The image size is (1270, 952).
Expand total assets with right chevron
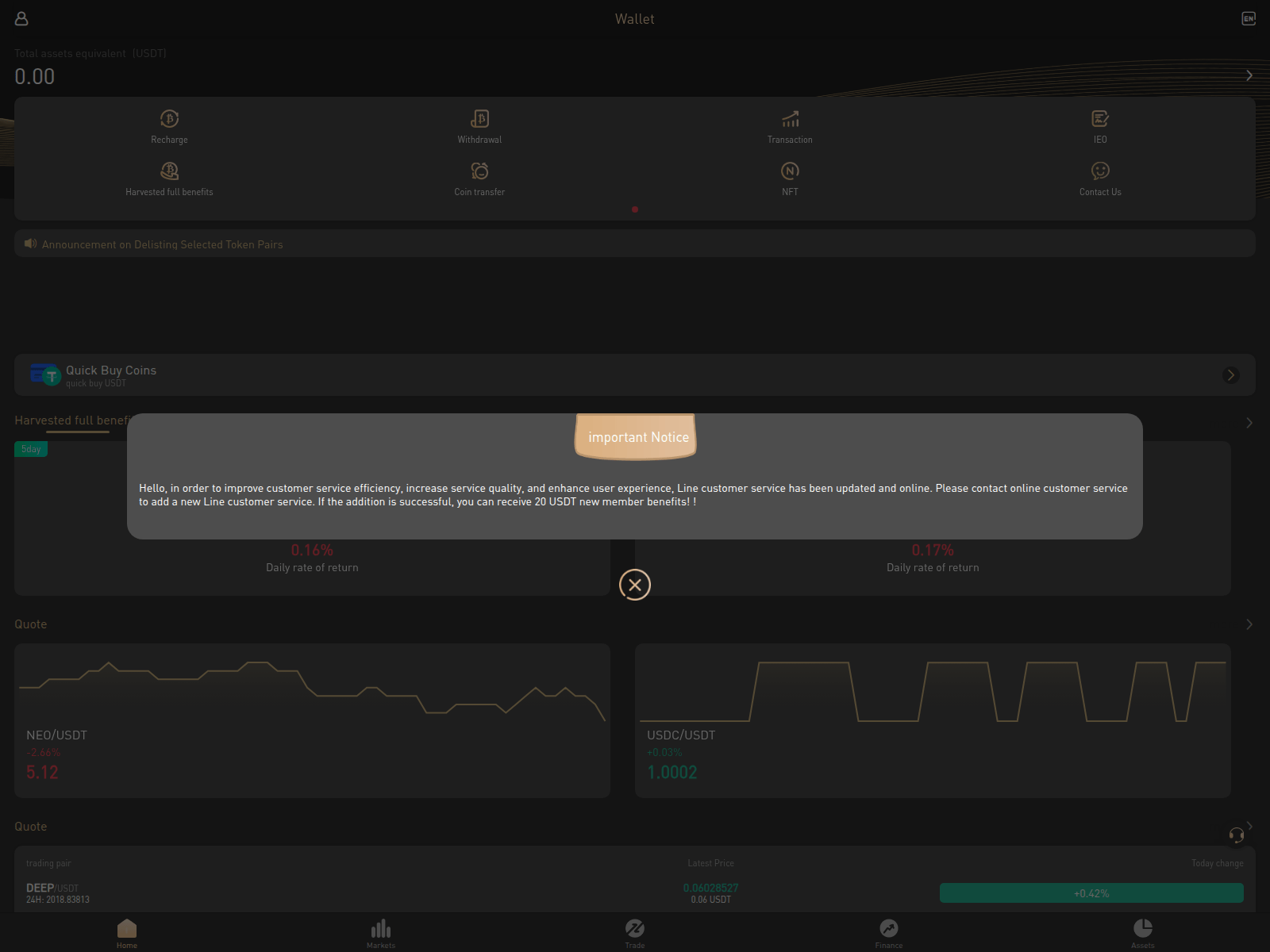(1249, 75)
